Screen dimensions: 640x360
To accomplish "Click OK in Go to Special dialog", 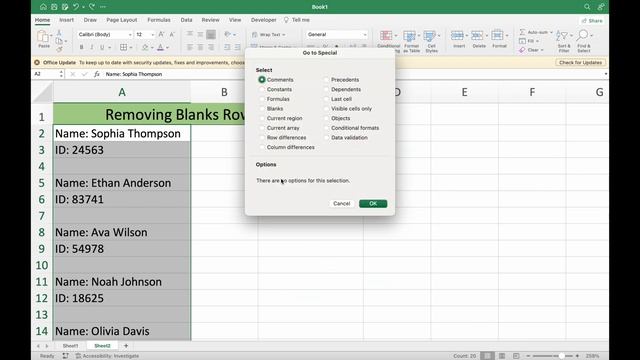I will click(x=373, y=204).
